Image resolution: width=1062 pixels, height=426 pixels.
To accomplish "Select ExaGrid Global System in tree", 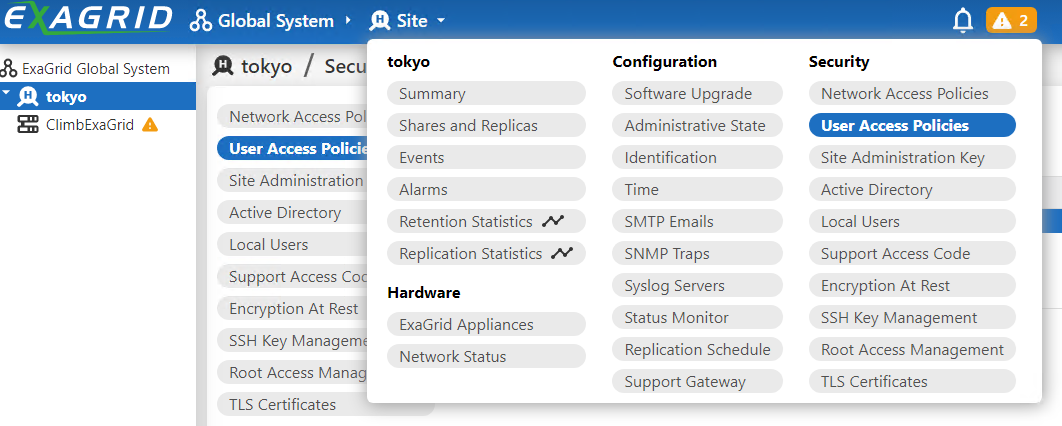I will 96,68.
